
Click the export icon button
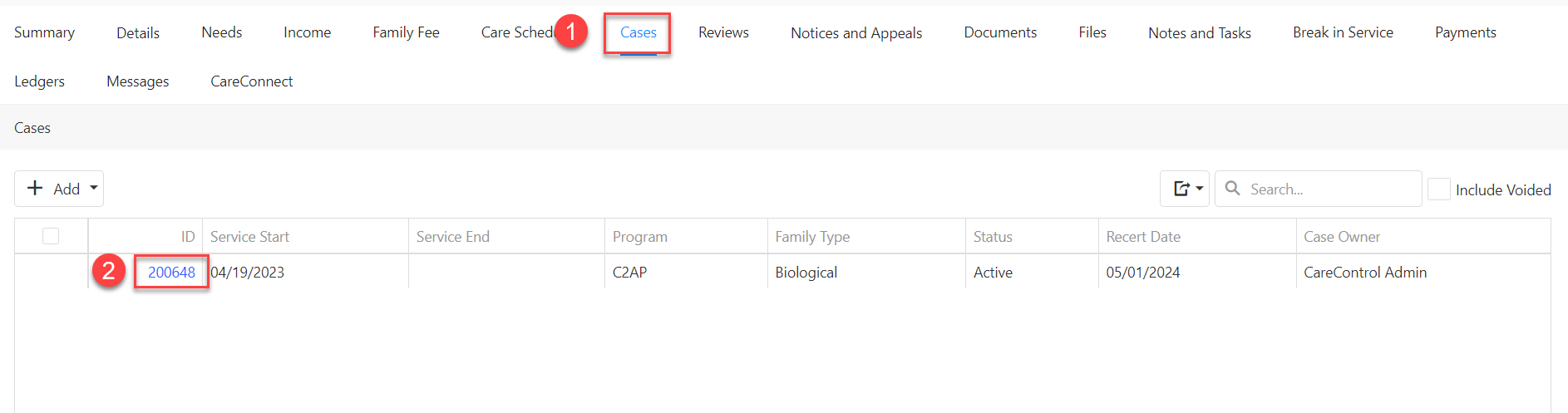pyautogui.click(x=1181, y=189)
